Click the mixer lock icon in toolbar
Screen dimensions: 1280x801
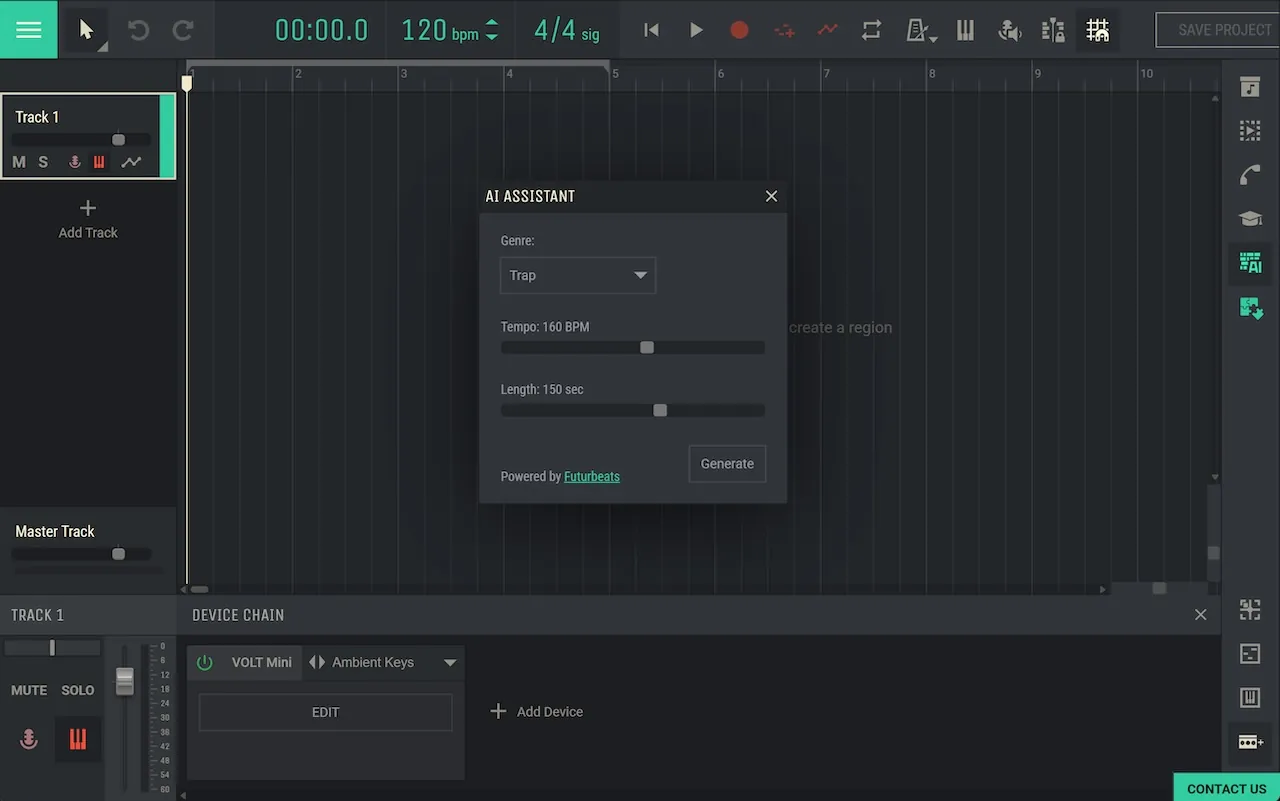point(1053,31)
